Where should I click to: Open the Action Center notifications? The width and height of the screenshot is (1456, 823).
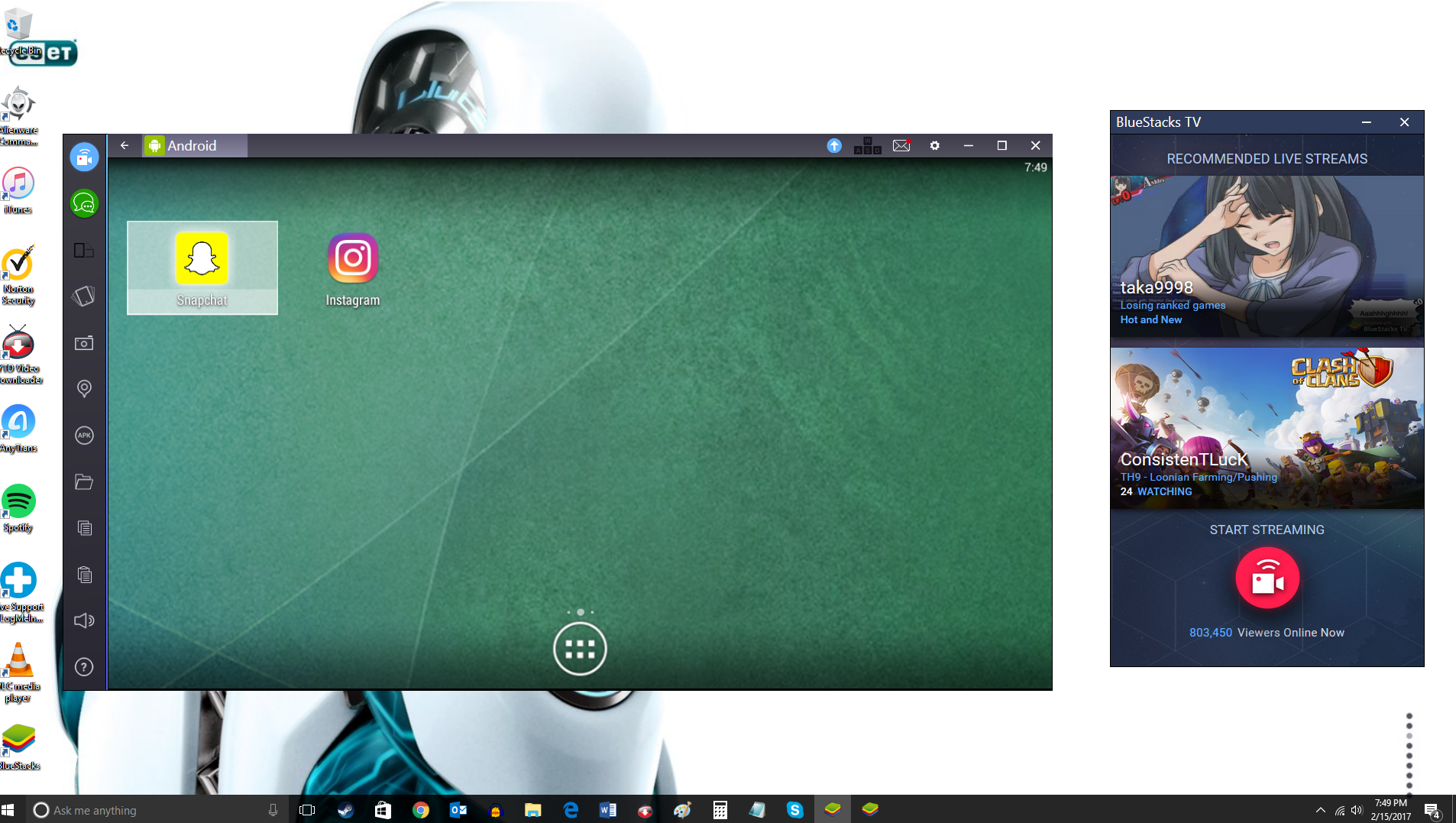pos(1432,811)
